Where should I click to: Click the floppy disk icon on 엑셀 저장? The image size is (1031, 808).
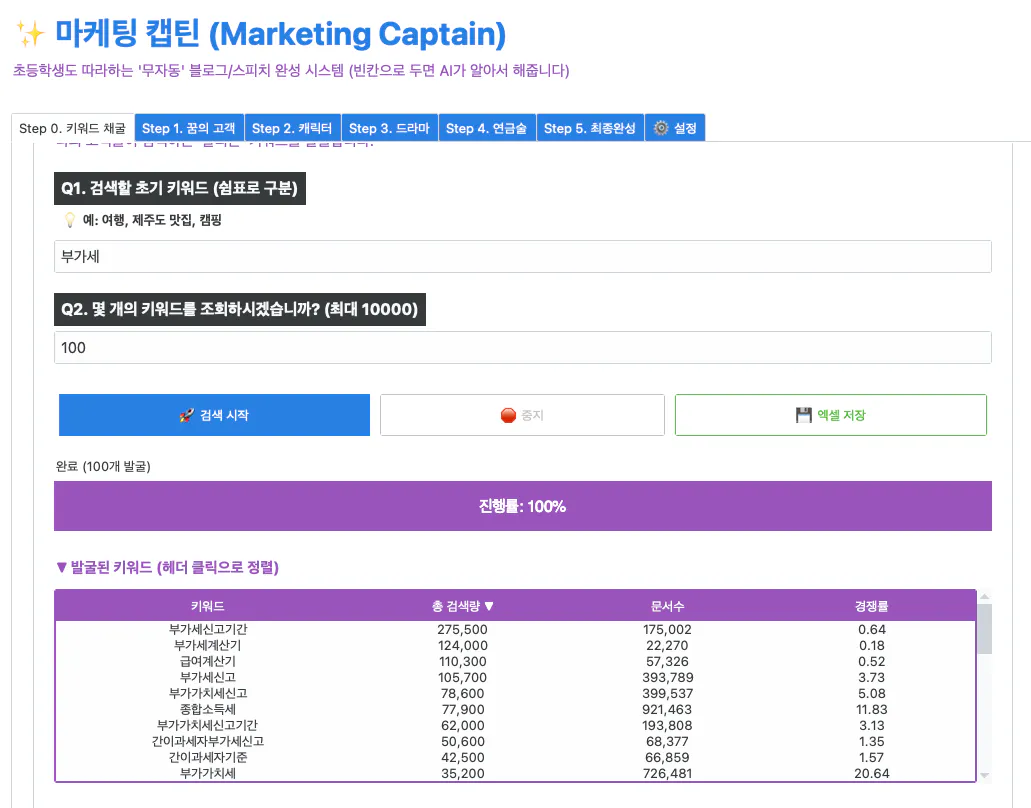point(805,415)
